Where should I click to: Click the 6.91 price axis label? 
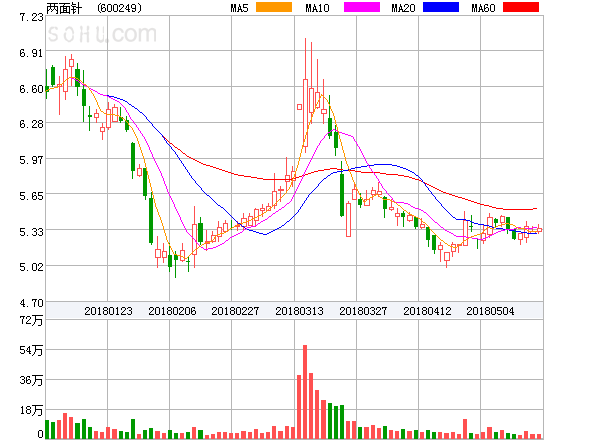point(31,53)
